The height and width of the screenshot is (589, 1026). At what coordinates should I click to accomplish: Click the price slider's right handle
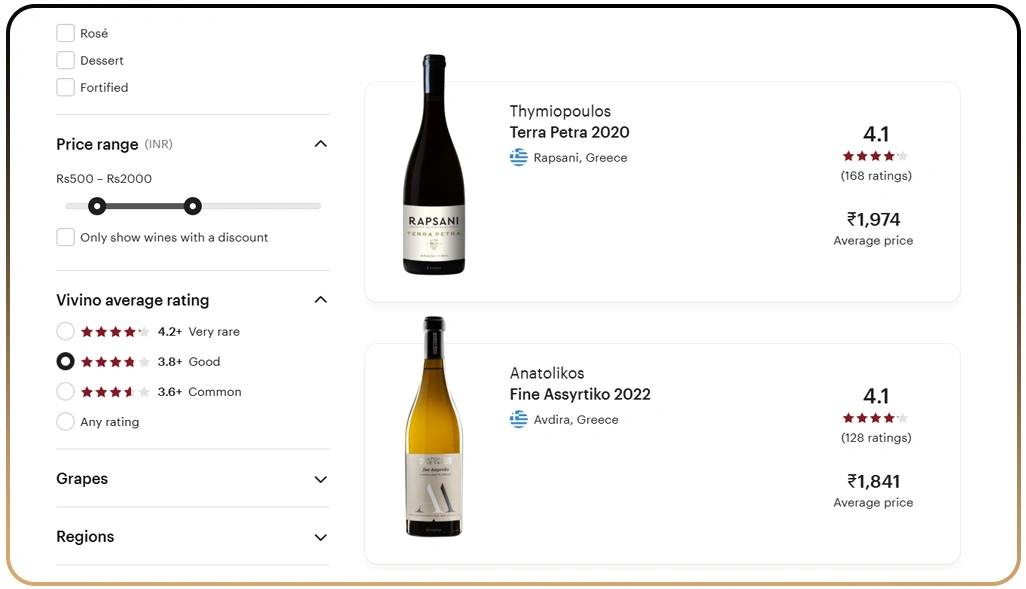tap(193, 206)
